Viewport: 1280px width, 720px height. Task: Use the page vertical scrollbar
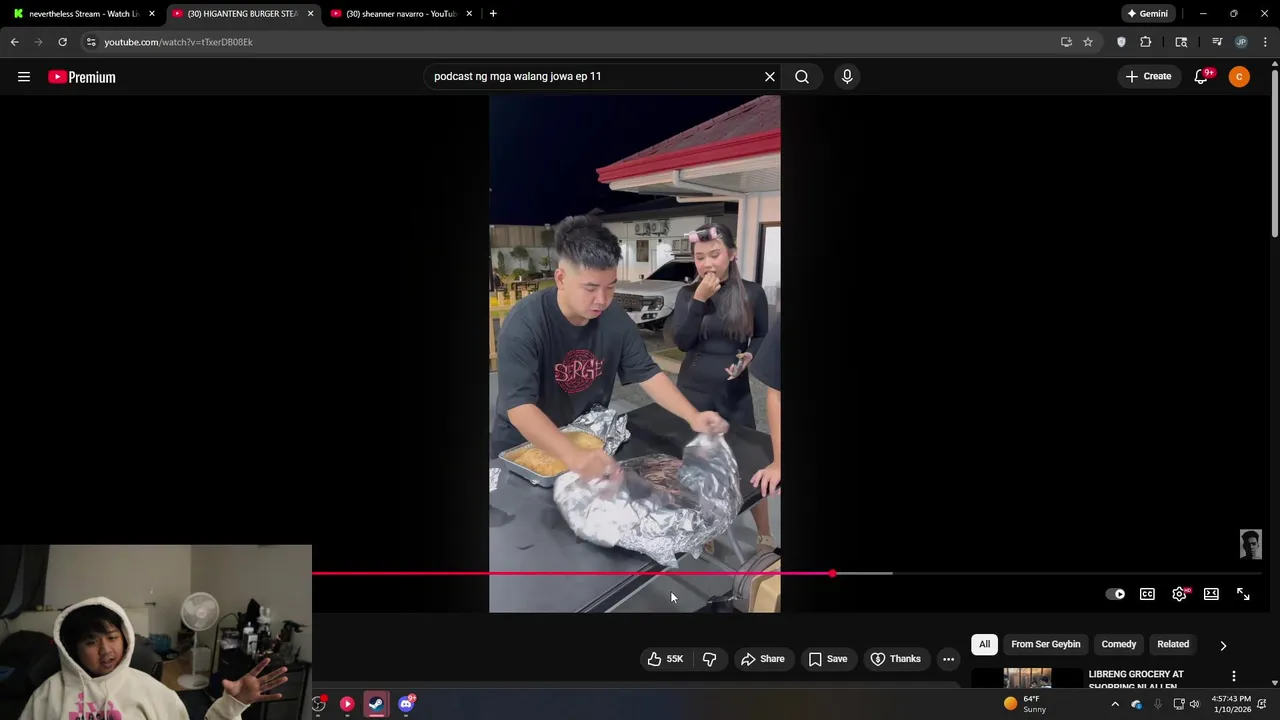1274,150
